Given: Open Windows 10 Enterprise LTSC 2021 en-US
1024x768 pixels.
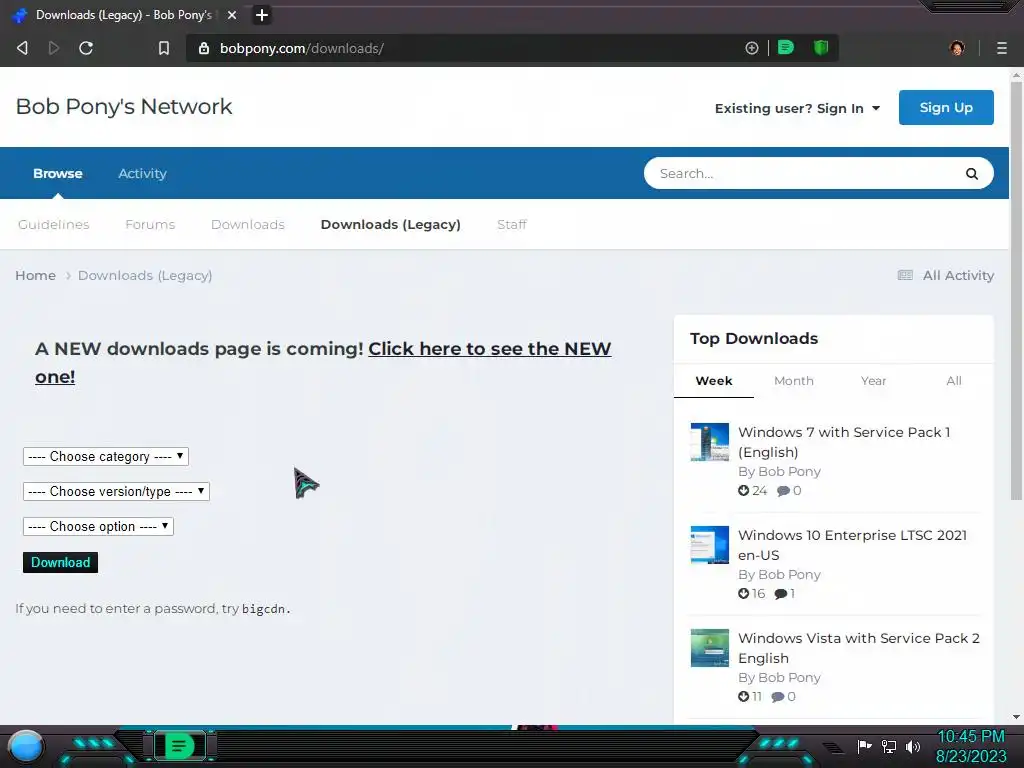Looking at the screenshot, I should point(852,545).
